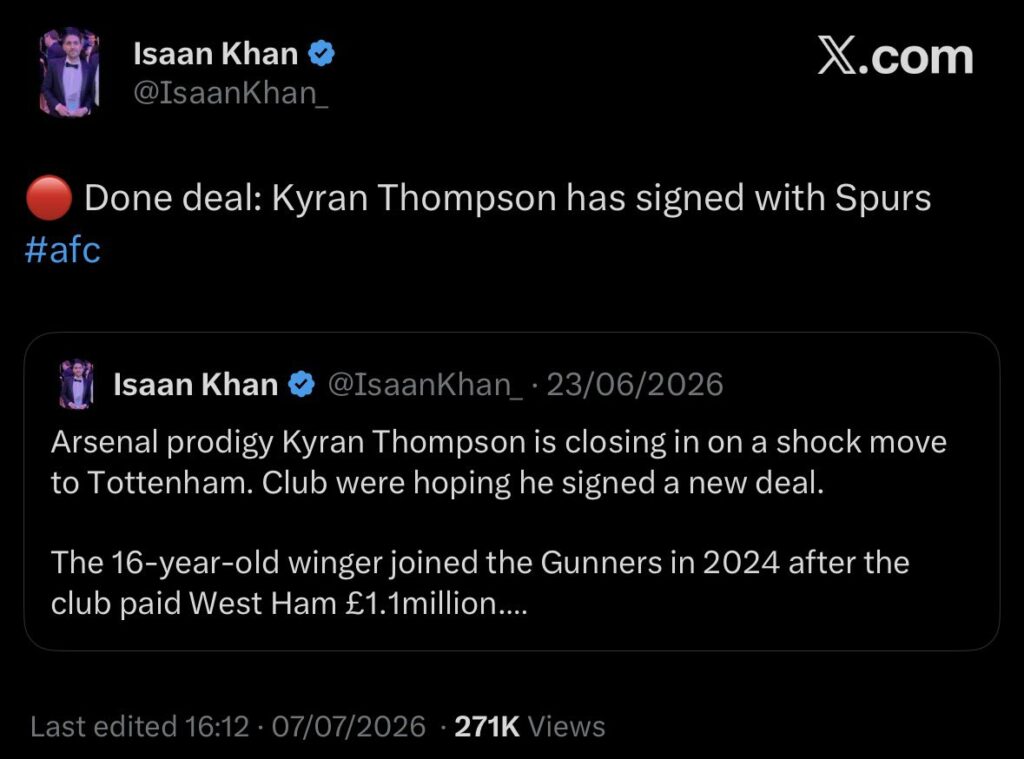Open the 271K Views count

530,726
